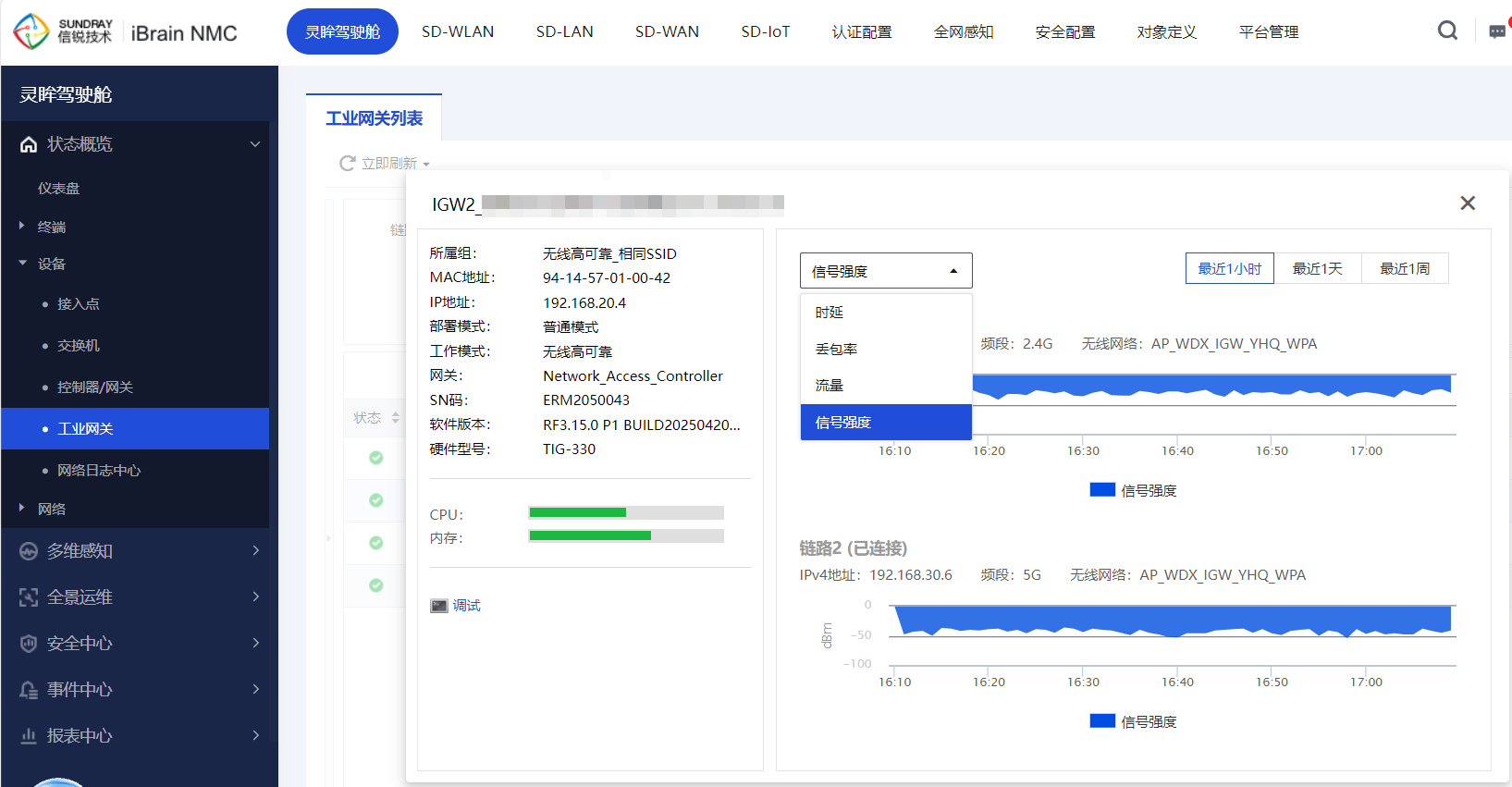
Task: Open the 平台管理 top menu
Action: (x=1269, y=31)
